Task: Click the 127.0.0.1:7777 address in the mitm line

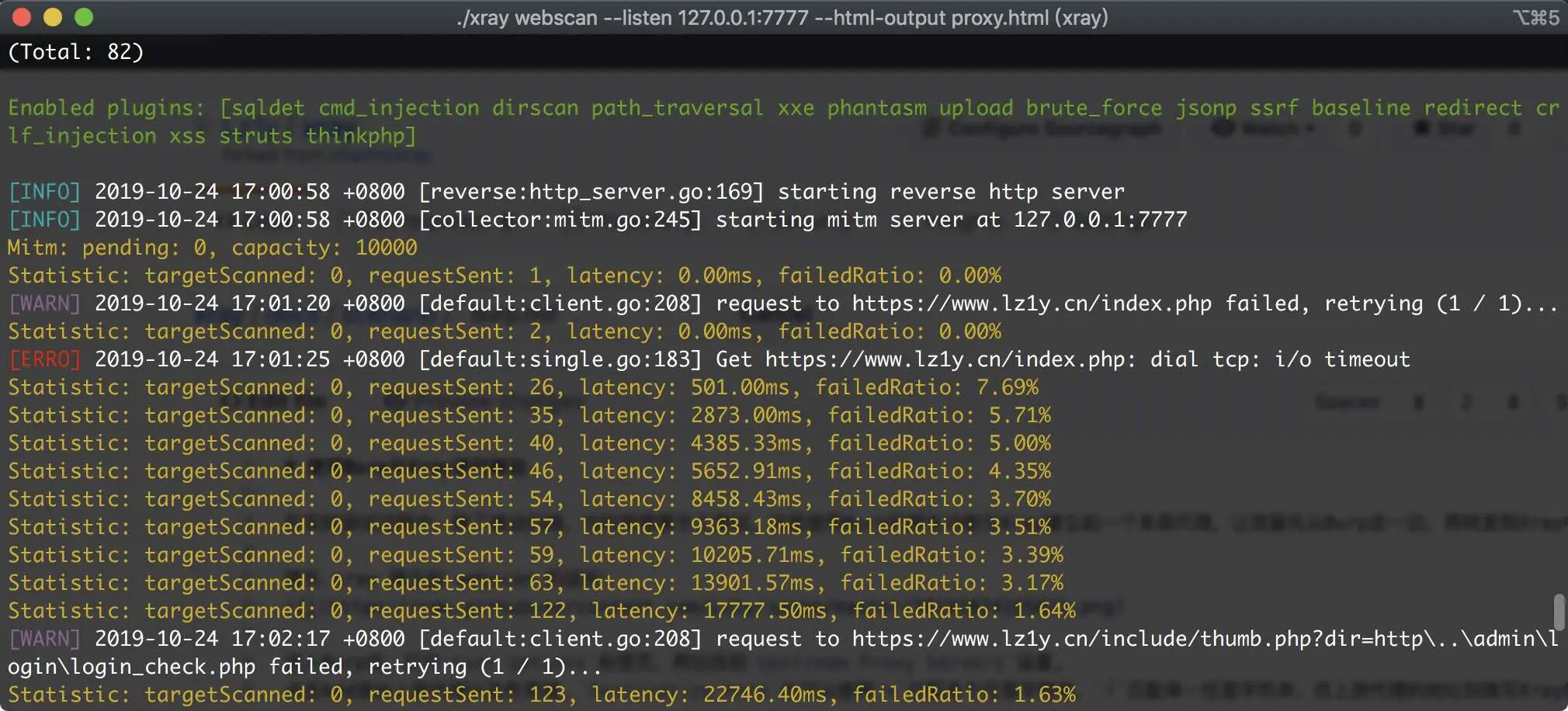Action: pos(1101,220)
